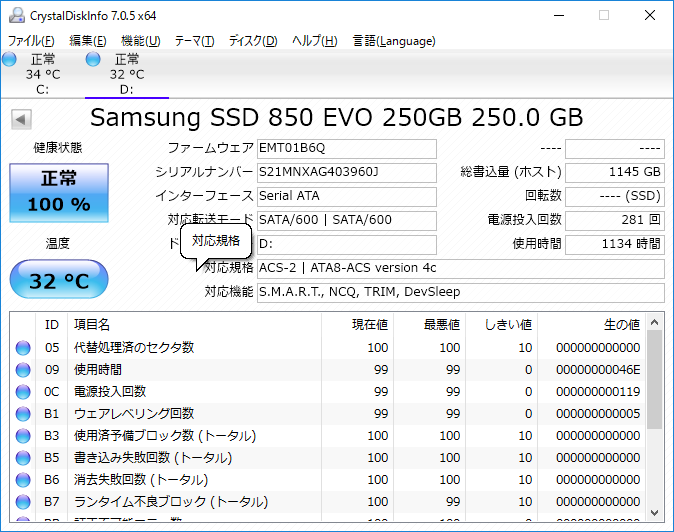Click the 正常 100 % health status button
Image resolution: width=674 pixels, height=532 pixels.
[59, 193]
